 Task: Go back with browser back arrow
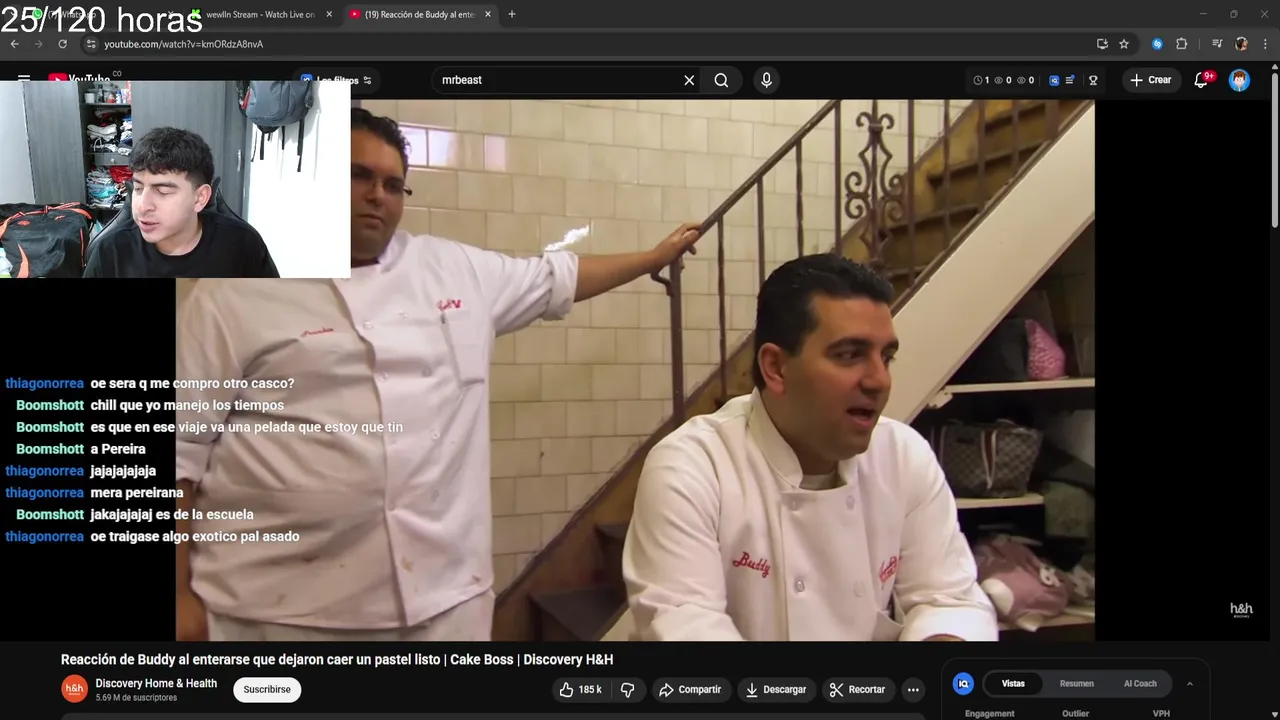15,44
